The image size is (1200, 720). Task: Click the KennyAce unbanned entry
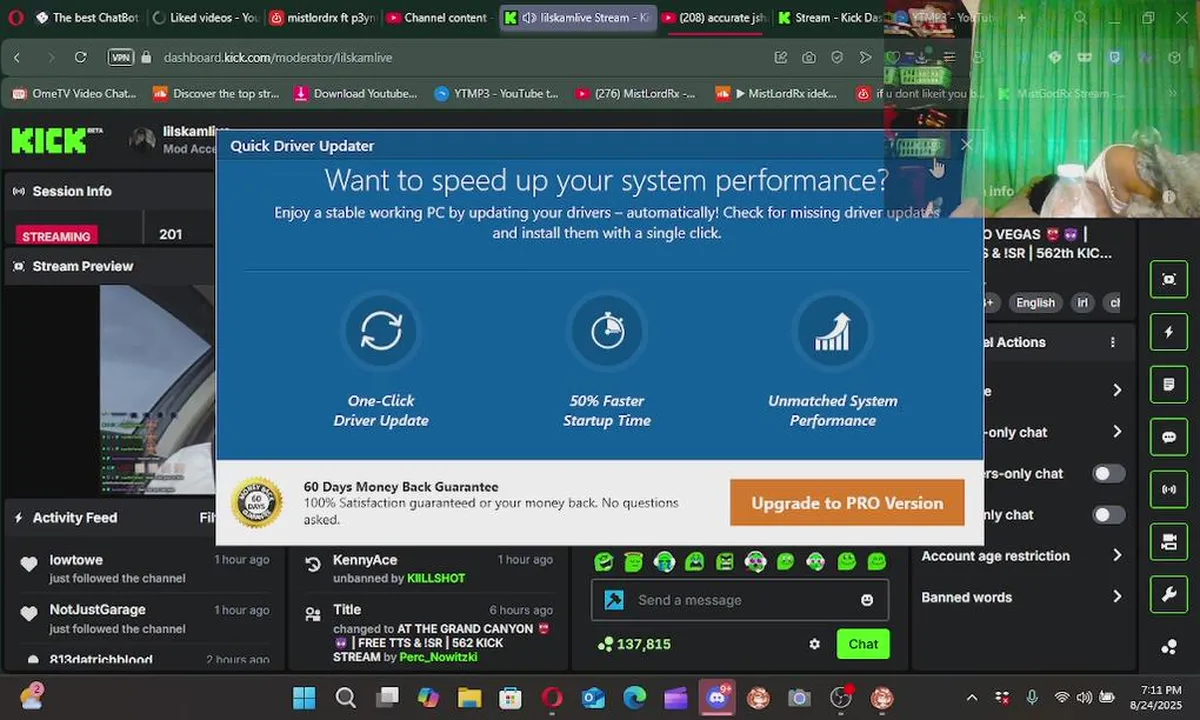click(429, 568)
